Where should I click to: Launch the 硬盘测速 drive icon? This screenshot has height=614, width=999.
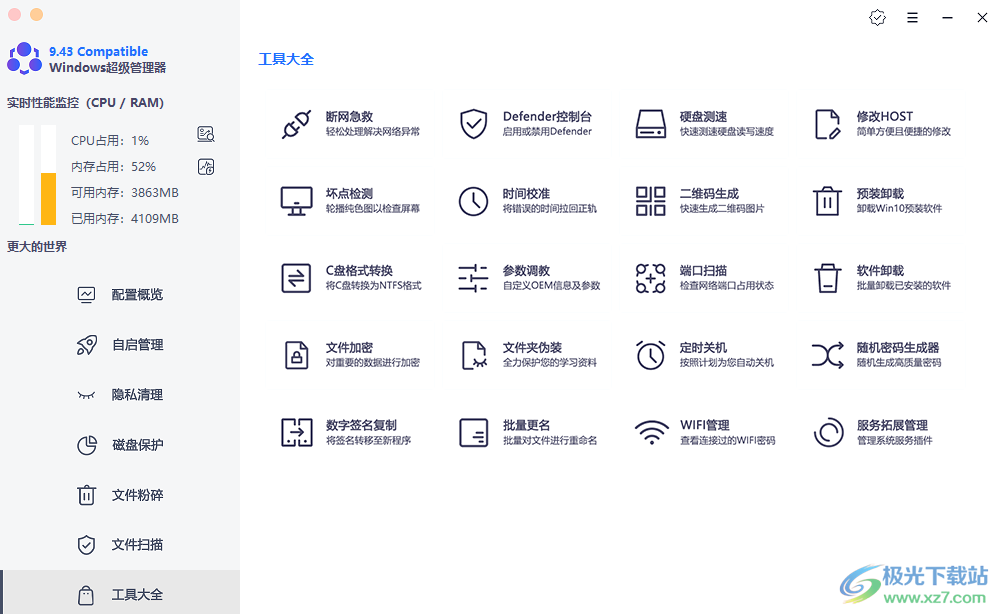pyautogui.click(x=650, y=124)
